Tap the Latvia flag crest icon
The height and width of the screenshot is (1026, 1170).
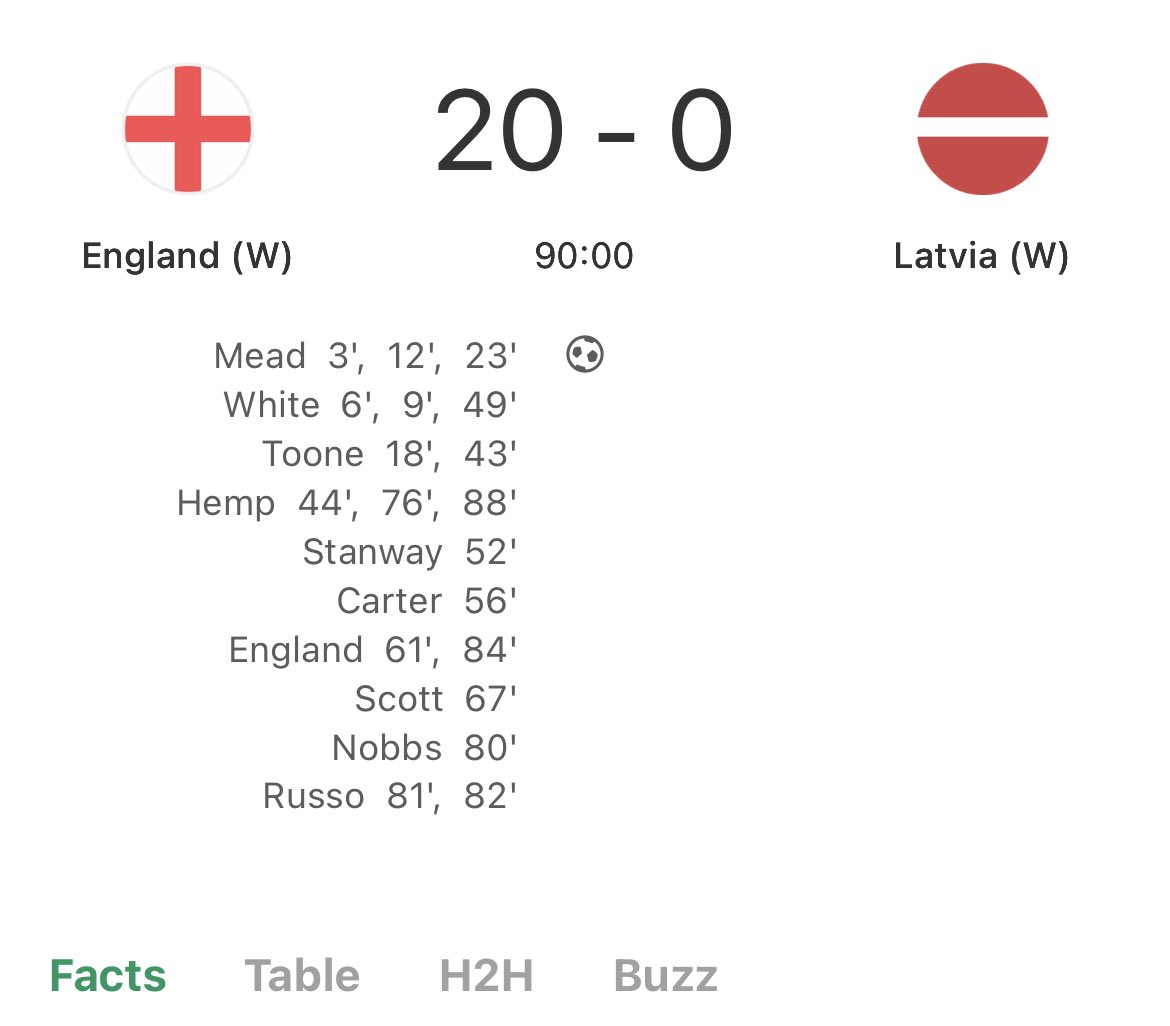tap(982, 129)
